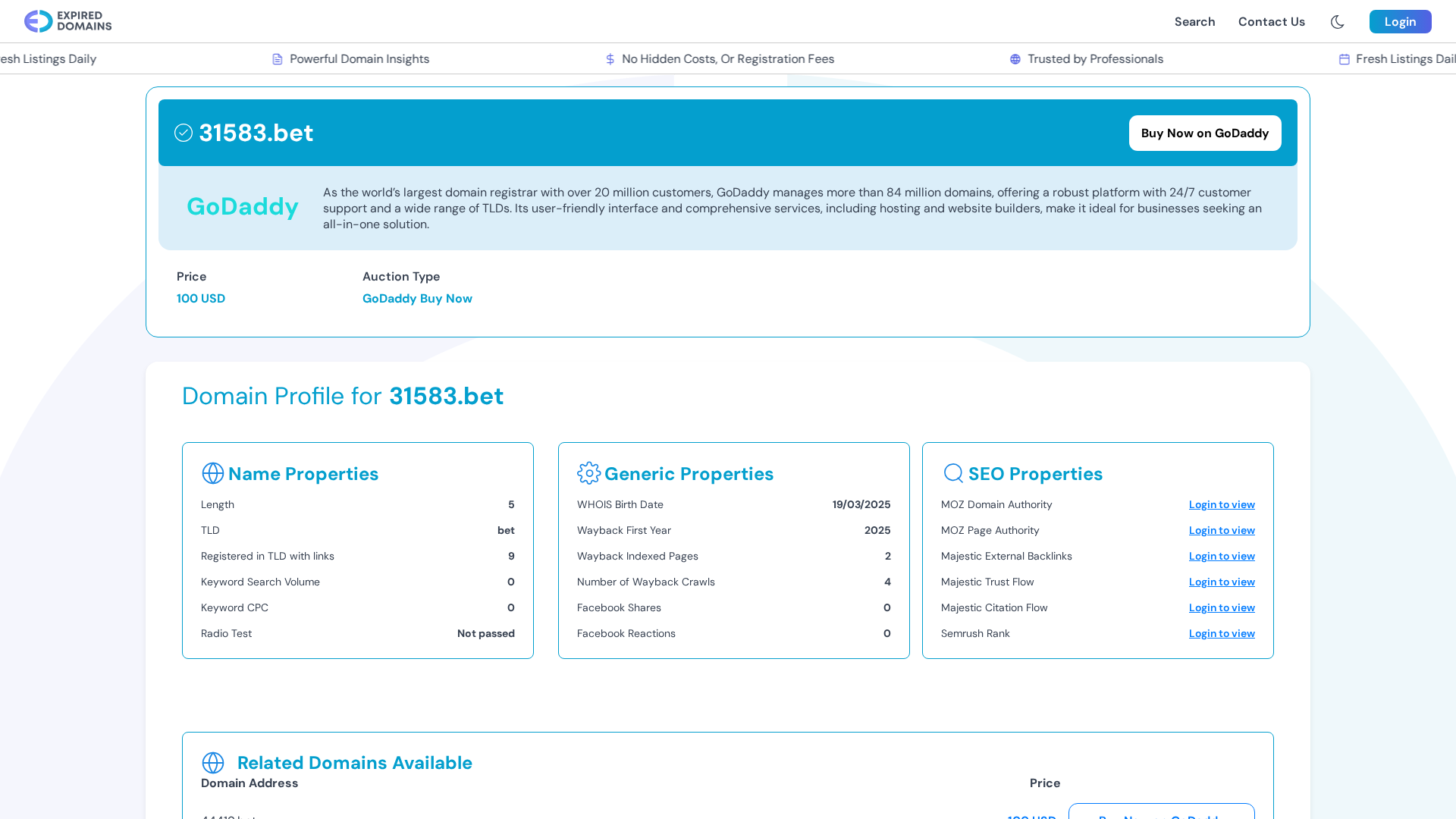Login to view MOZ Domain Authority
The height and width of the screenshot is (819, 1456).
pyautogui.click(x=1221, y=505)
